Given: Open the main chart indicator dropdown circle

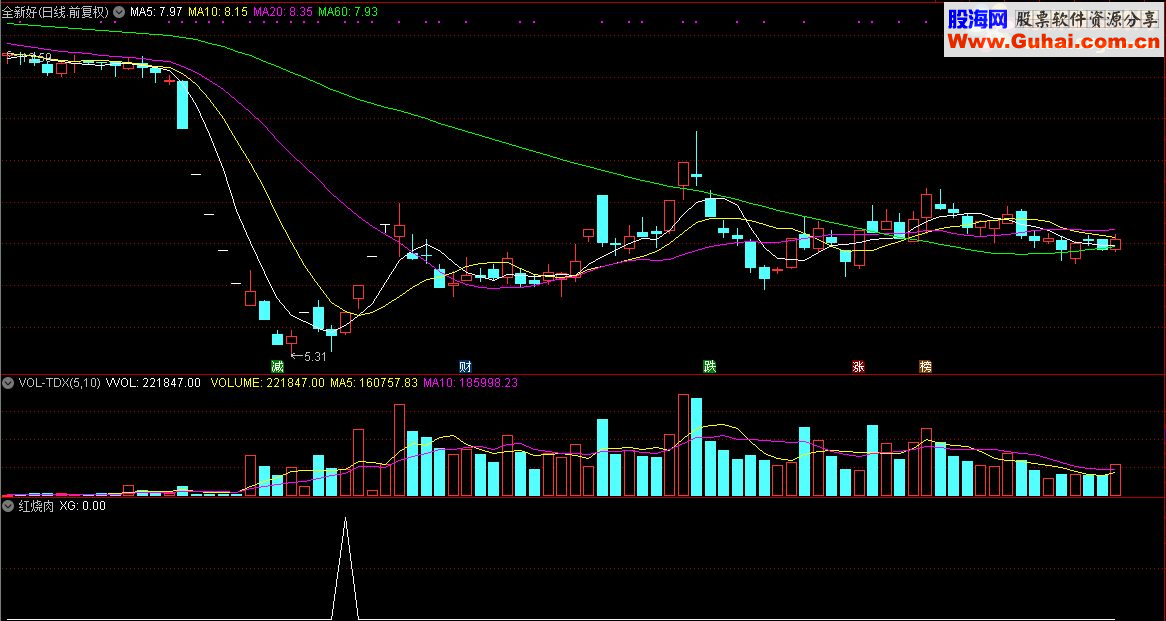Looking at the screenshot, I should [x=119, y=12].
